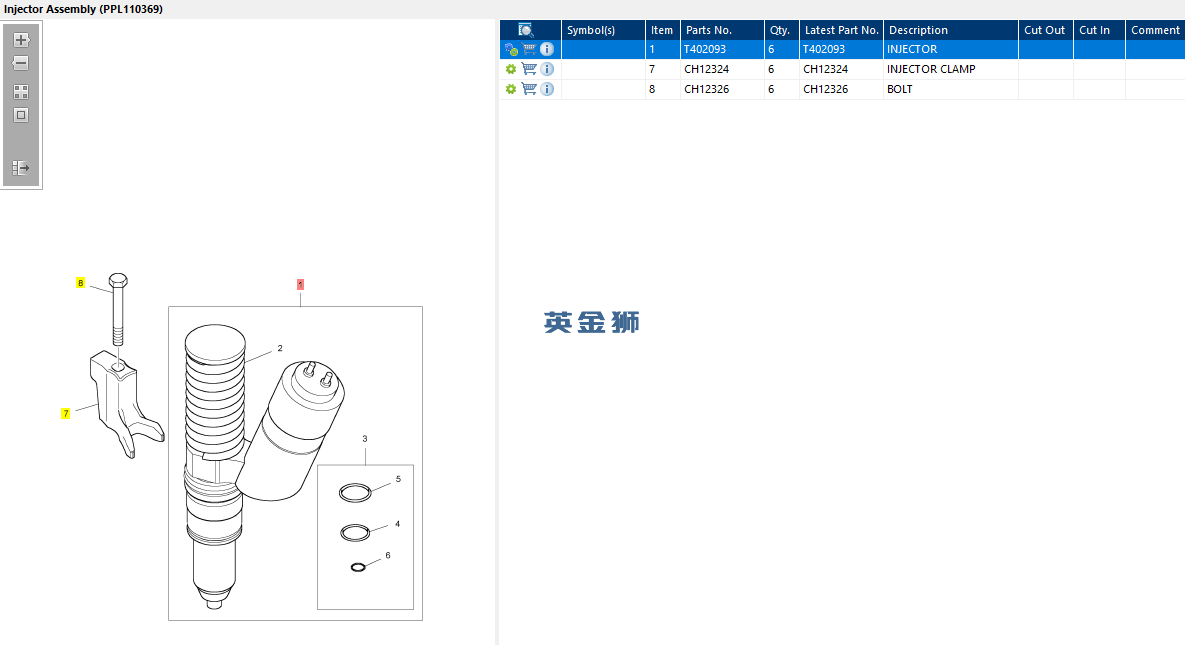This screenshot has height=645, width=1185.
Task: Click gear icon in INJECTOR CLAMP row
Action: pos(512,69)
